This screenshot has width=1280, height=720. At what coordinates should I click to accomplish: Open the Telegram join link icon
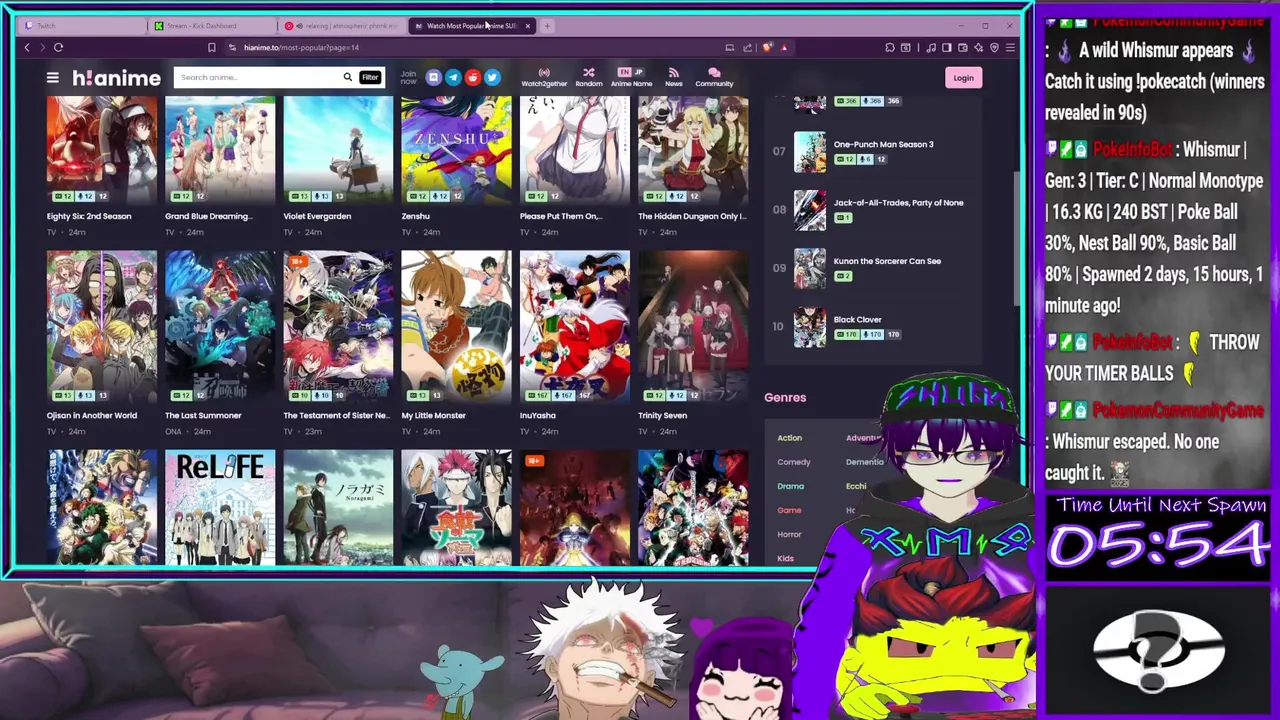point(453,77)
